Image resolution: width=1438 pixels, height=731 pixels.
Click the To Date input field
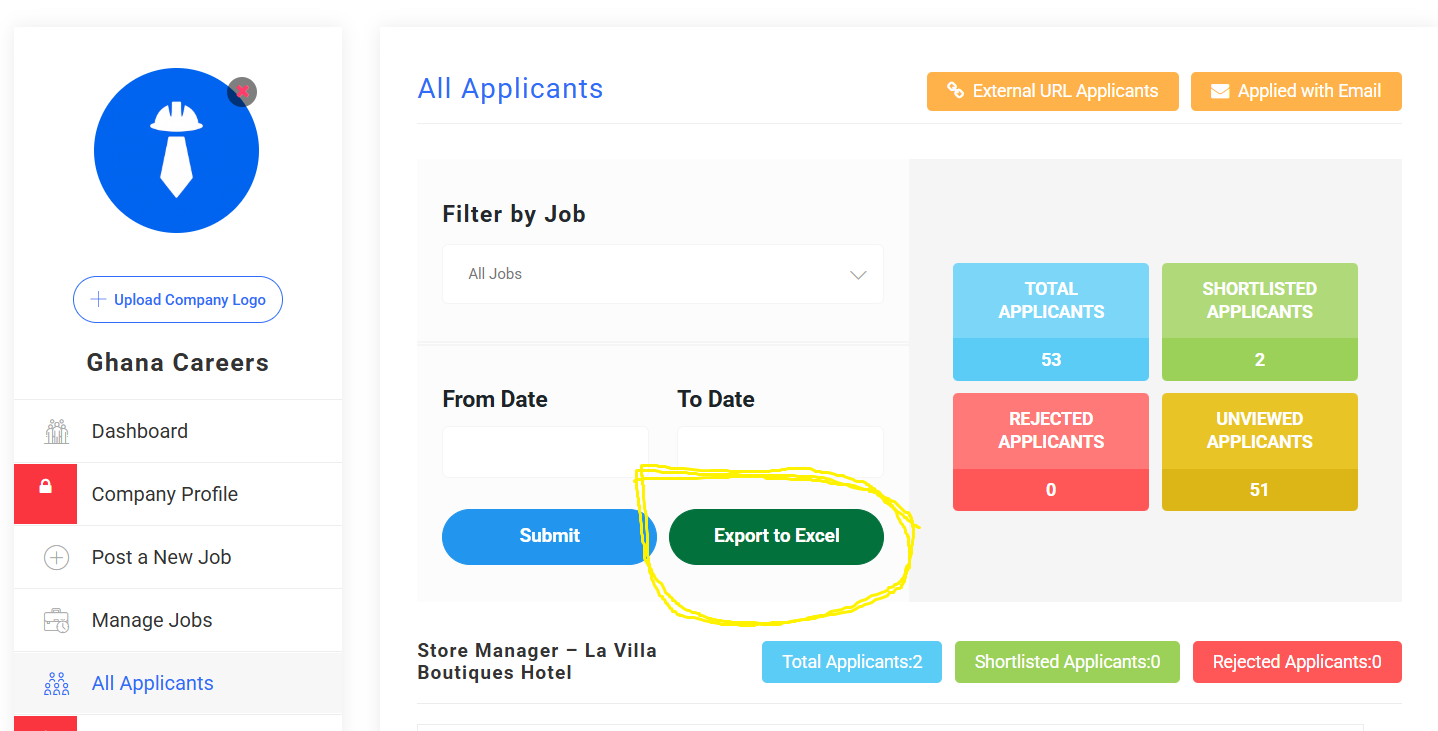tap(780, 451)
